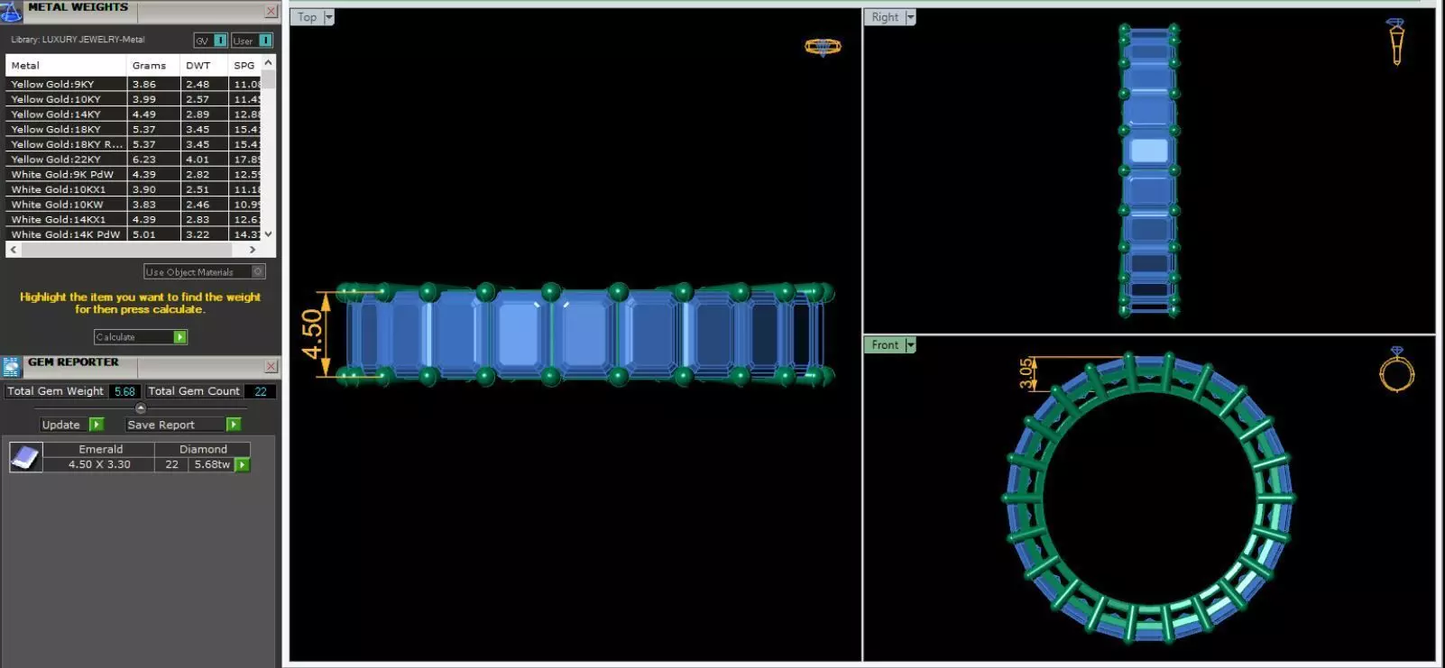Toggle the GV library switch

(210, 41)
